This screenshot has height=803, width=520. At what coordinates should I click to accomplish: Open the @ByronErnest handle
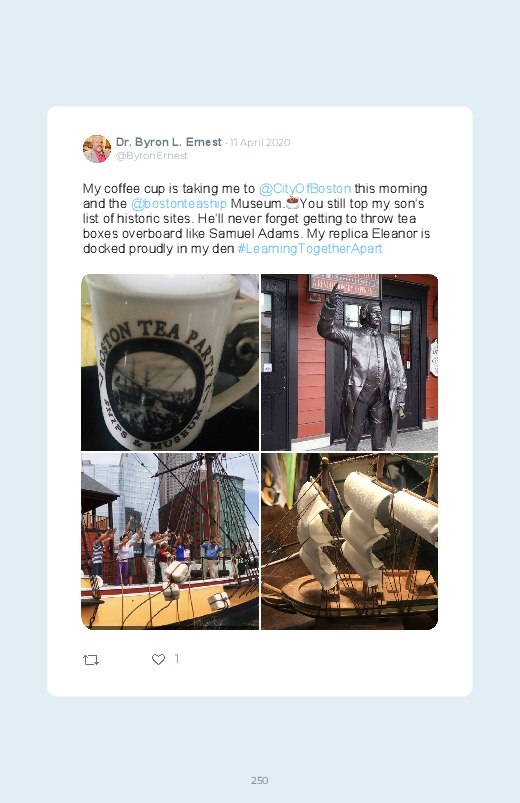point(152,156)
